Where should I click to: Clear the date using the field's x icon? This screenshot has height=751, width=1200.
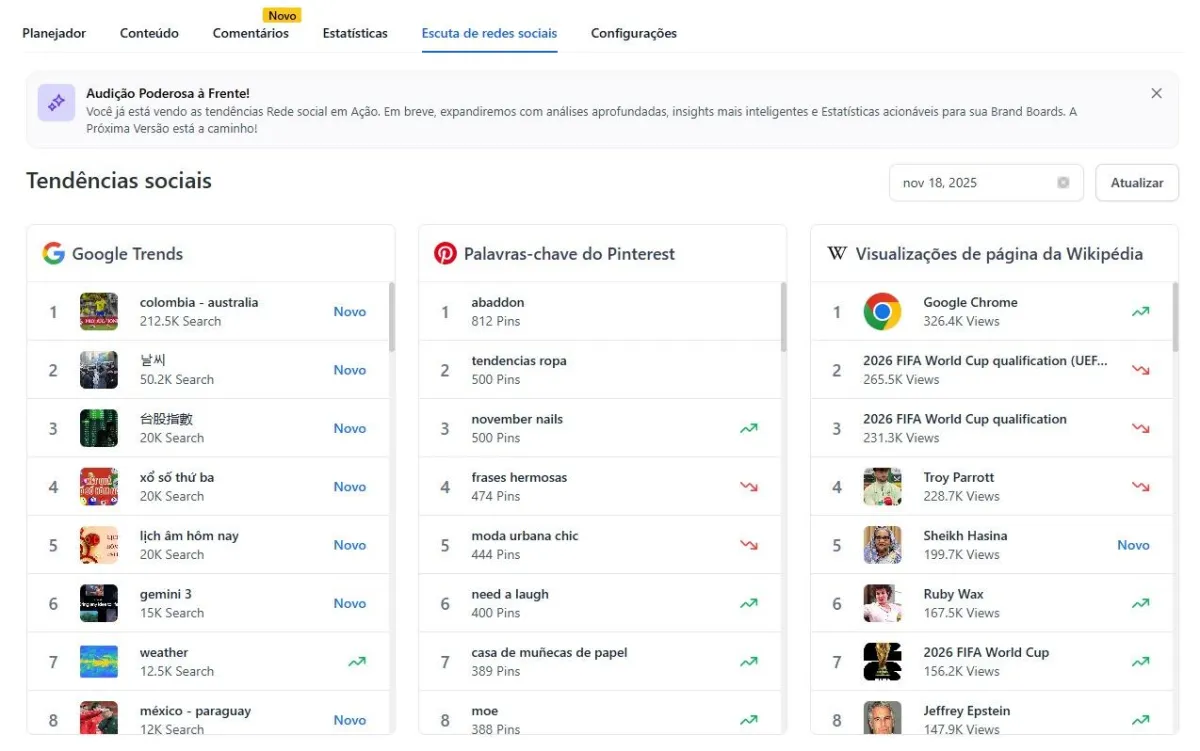1063,183
